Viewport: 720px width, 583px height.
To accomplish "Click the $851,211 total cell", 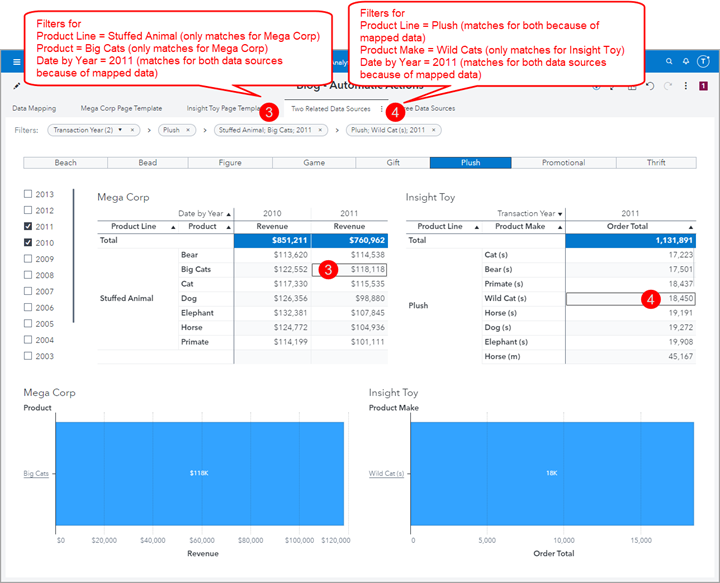I will pyautogui.click(x=273, y=241).
